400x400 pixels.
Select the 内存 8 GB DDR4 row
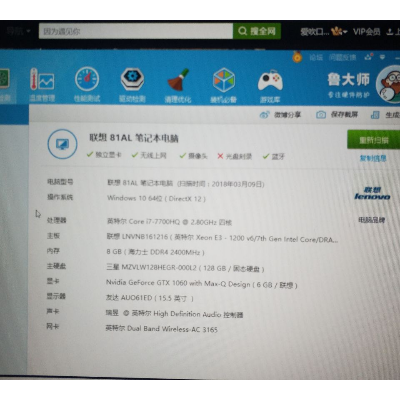click(x=126, y=252)
